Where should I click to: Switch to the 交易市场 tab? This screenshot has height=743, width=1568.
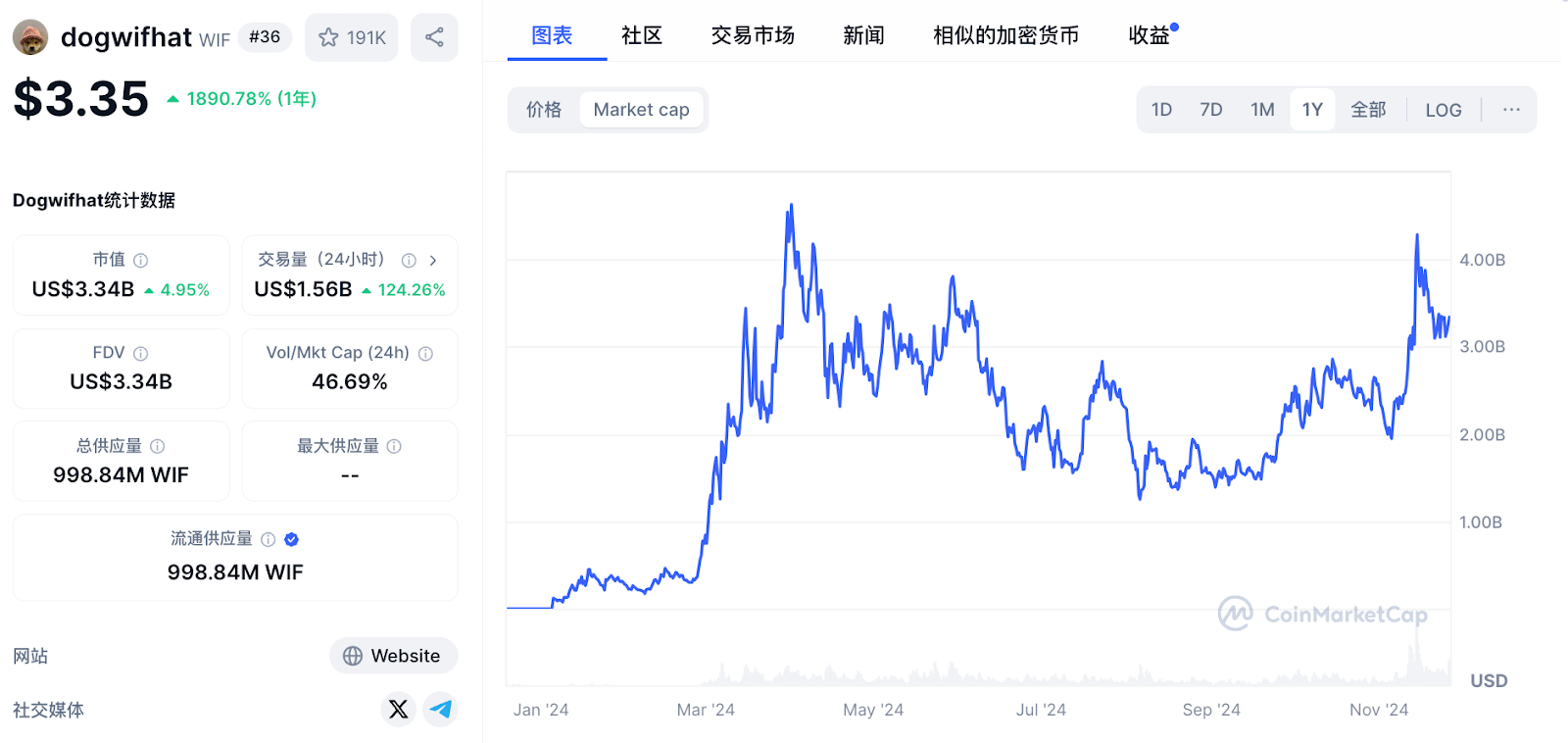click(753, 35)
